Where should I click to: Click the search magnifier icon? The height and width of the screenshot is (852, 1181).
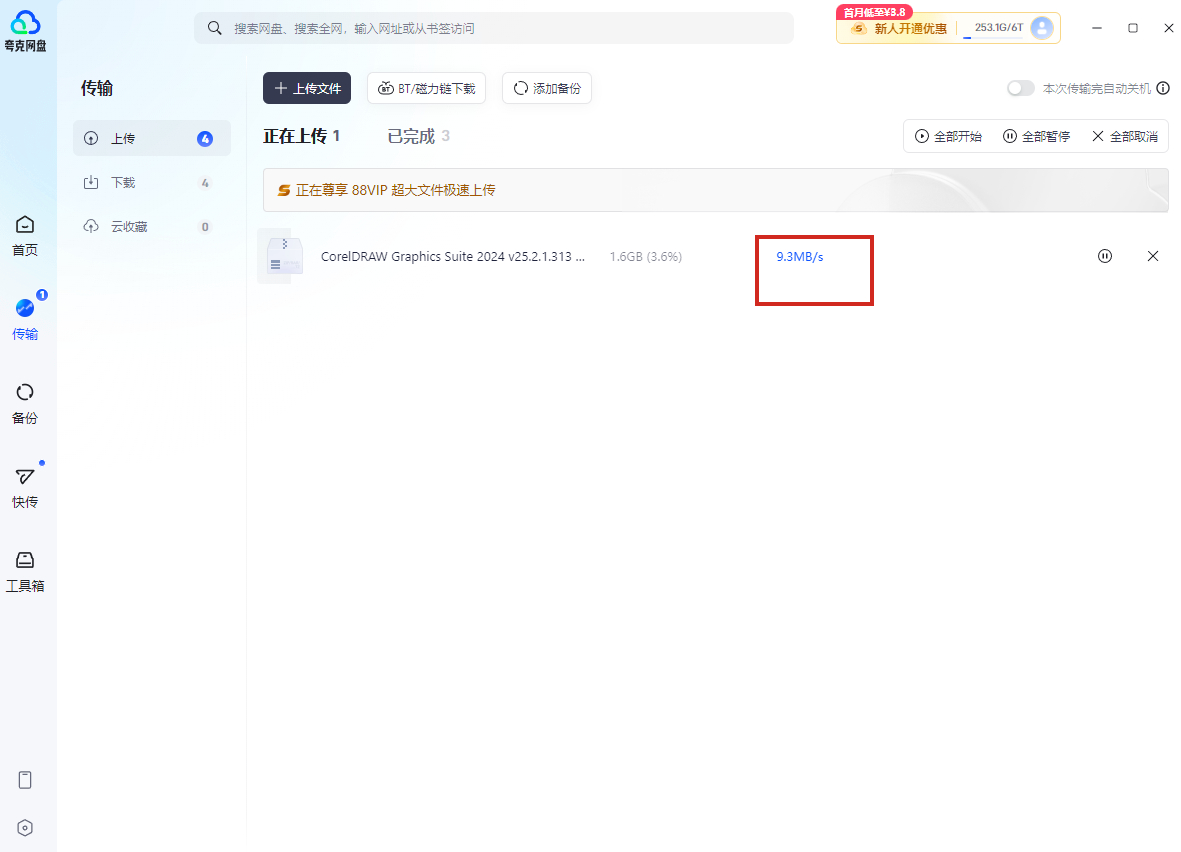click(214, 28)
